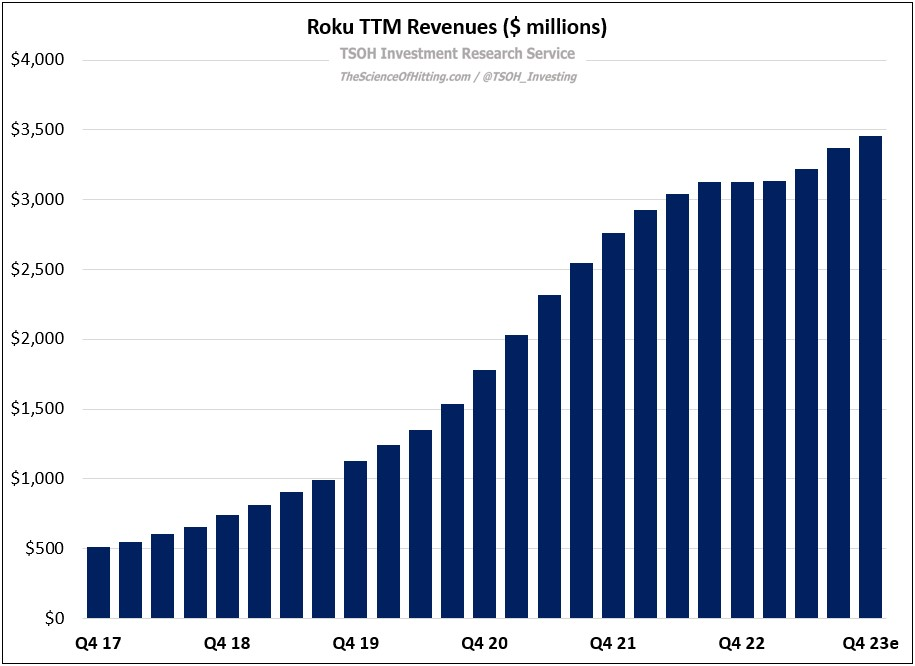
Task: Click the bar above Q4 22
Action: tap(742, 400)
